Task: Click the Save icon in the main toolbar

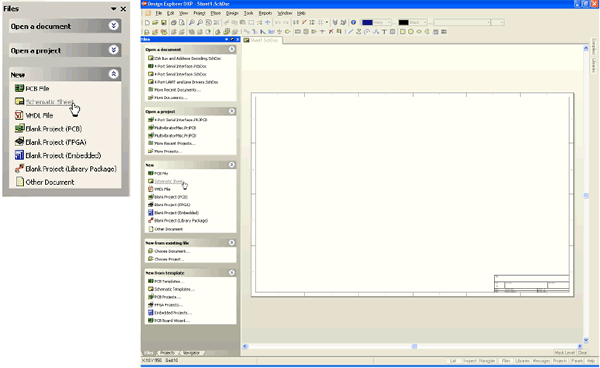Action: click(164, 23)
